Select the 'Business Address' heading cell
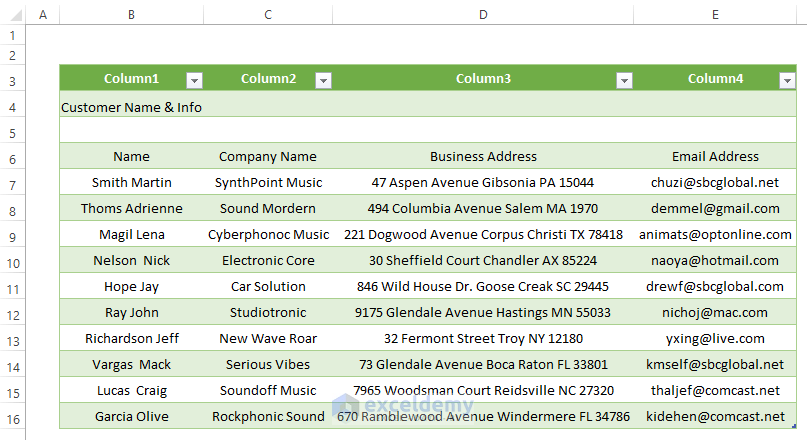Viewport: 807px width, 440px height. pyautogui.click(x=483, y=156)
